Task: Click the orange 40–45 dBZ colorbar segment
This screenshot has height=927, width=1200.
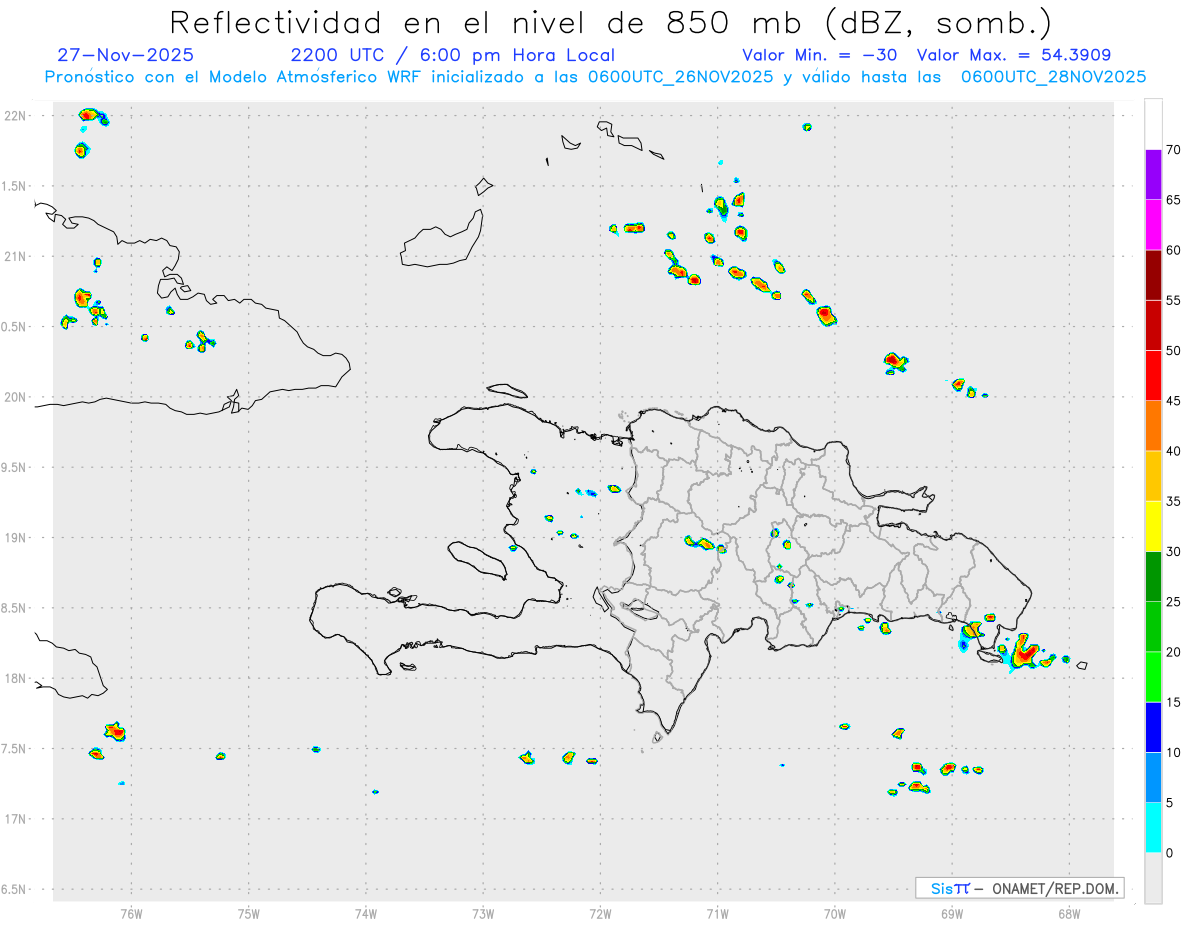Action: point(1153,426)
